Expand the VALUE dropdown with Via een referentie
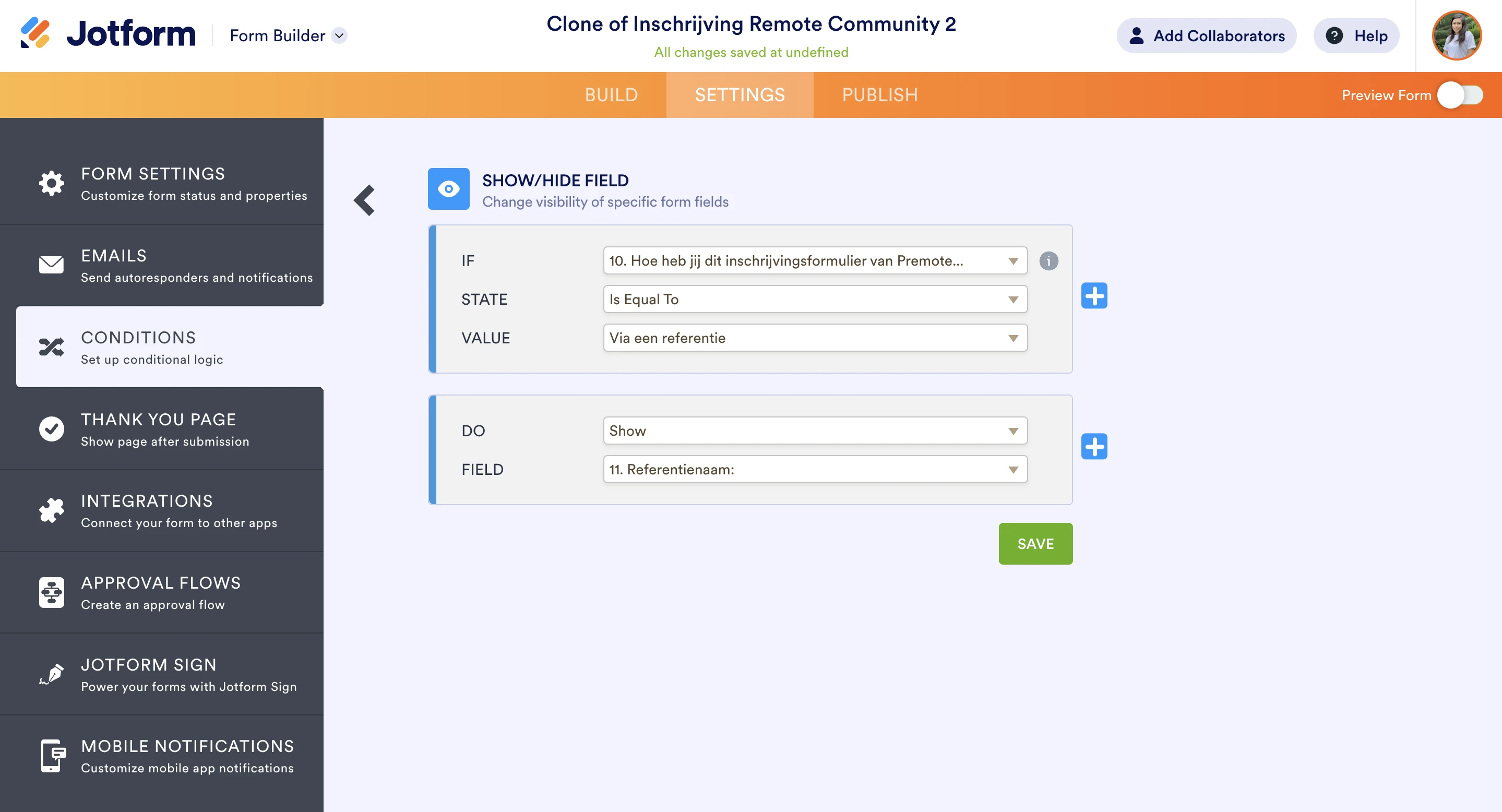Screen dimensions: 1502x812 pyautogui.click(x=815, y=338)
